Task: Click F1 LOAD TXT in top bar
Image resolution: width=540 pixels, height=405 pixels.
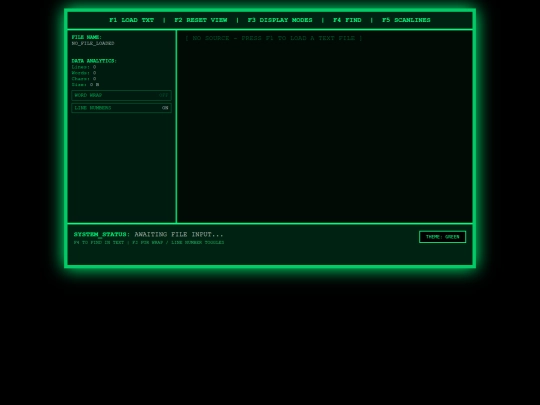Action: (x=132, y=20)
